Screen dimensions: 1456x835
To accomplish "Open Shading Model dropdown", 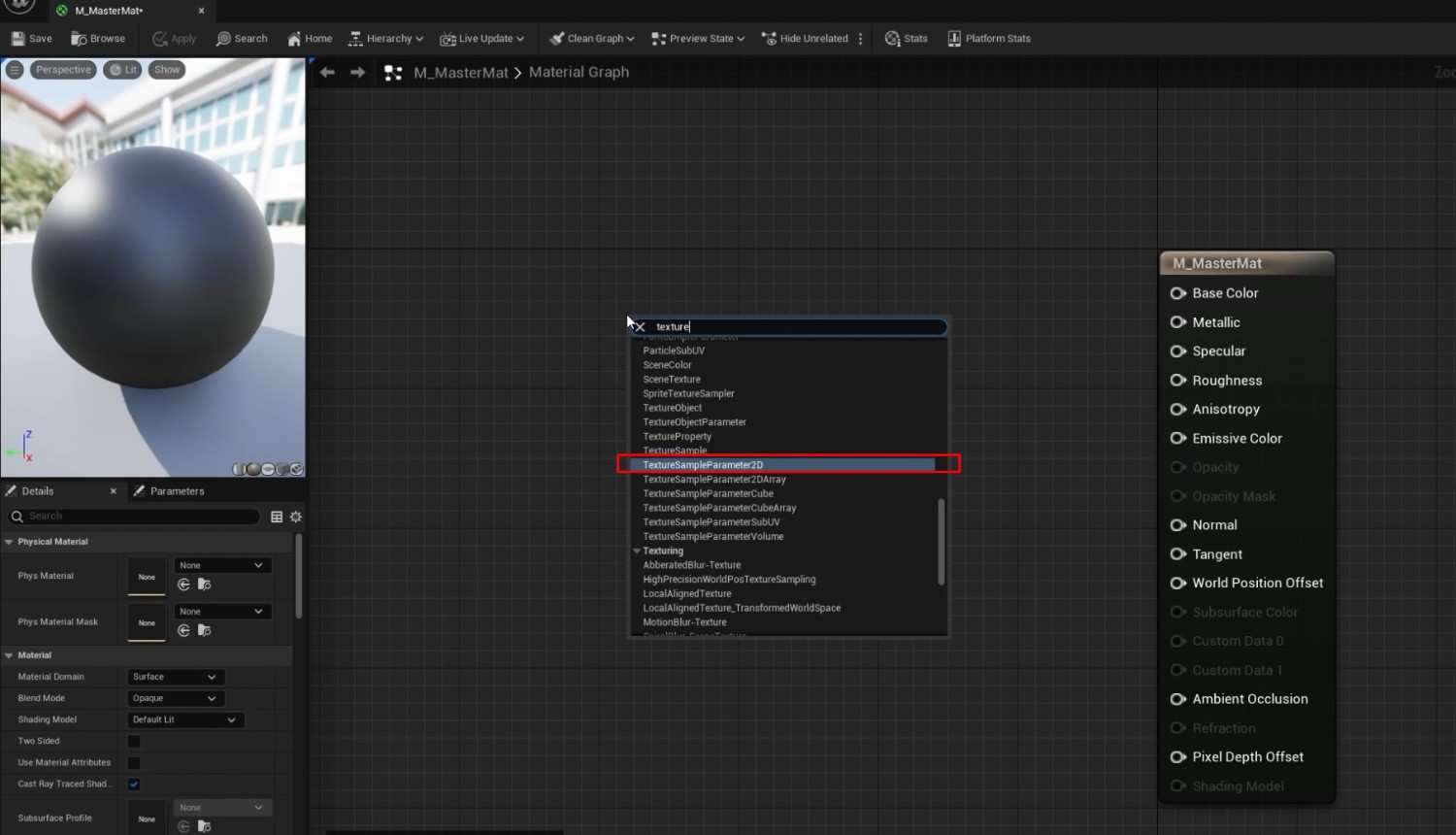I will tap(185, 719).
